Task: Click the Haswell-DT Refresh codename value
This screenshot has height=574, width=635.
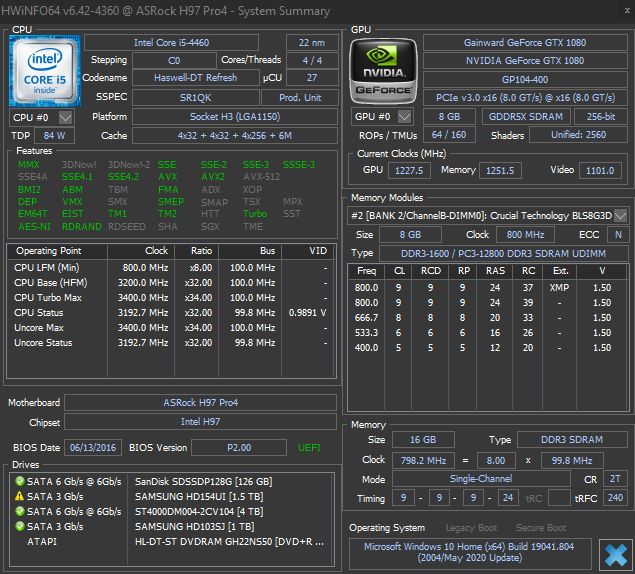Action: pos(196,78)
